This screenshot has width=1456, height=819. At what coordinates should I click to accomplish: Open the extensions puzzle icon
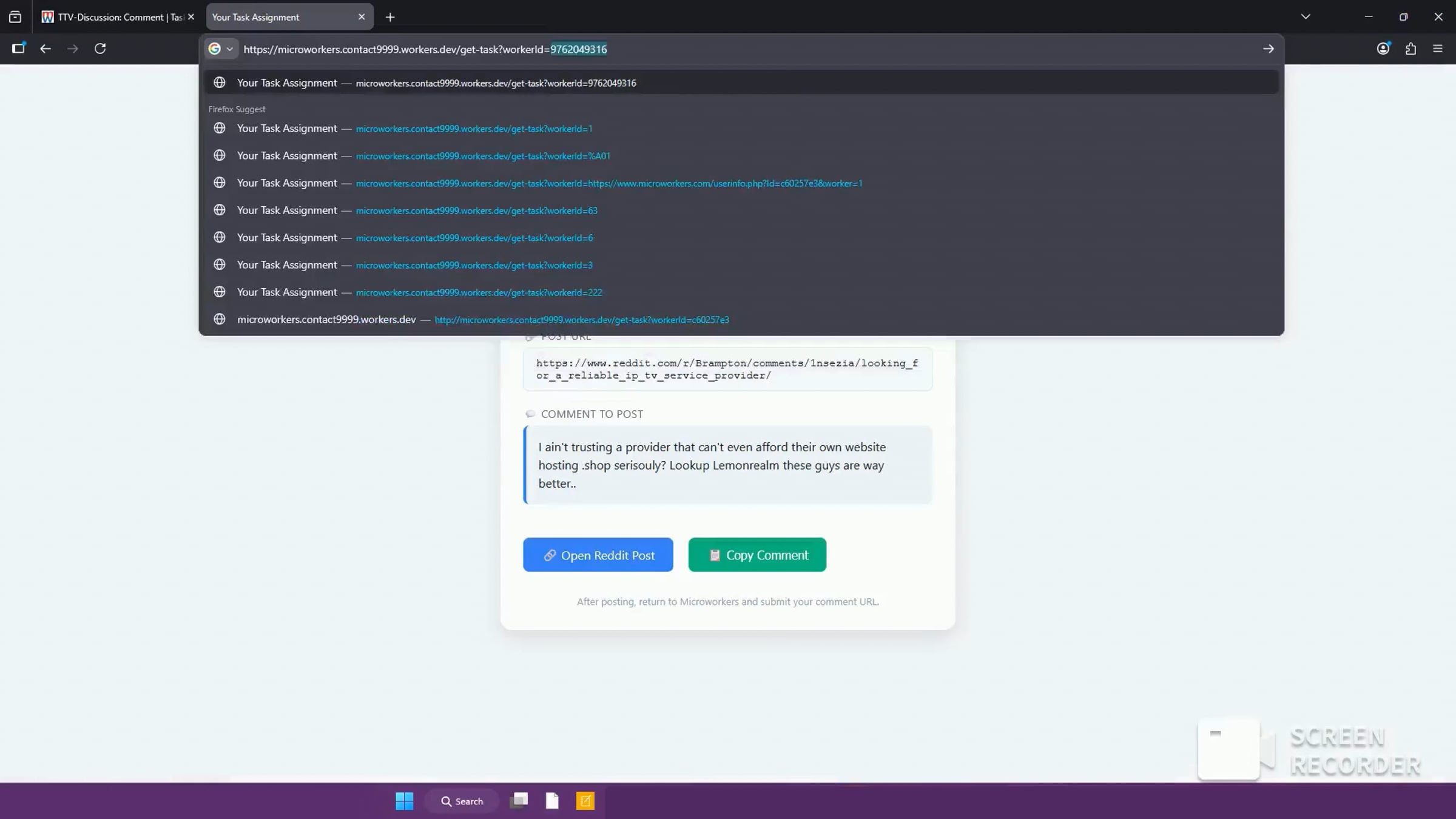[x=1410, y=49]
